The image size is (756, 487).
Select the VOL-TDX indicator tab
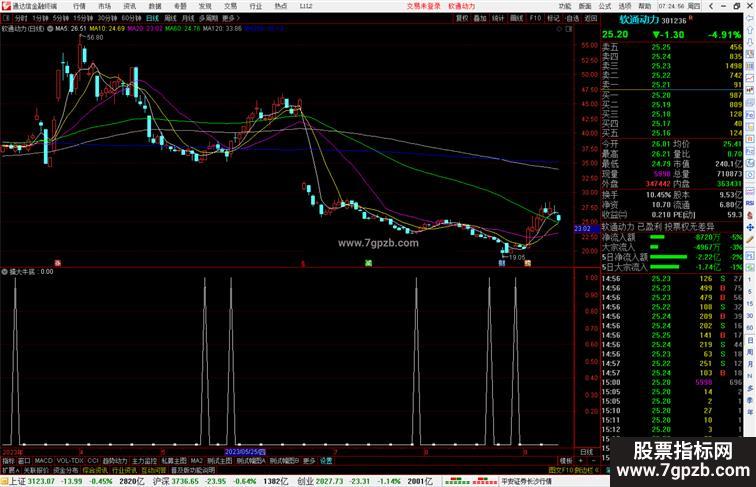pos(70,461)
